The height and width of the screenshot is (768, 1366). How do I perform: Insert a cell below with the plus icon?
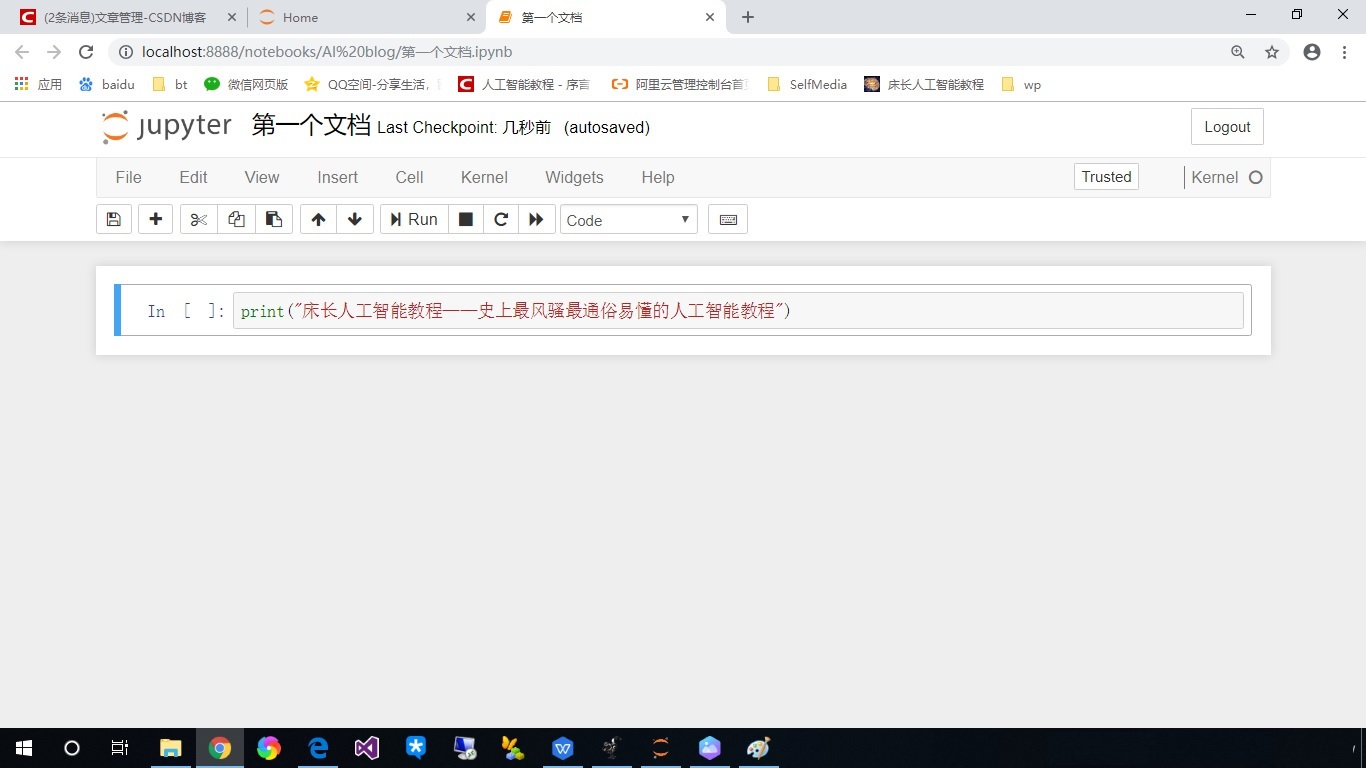coord(155,219)
